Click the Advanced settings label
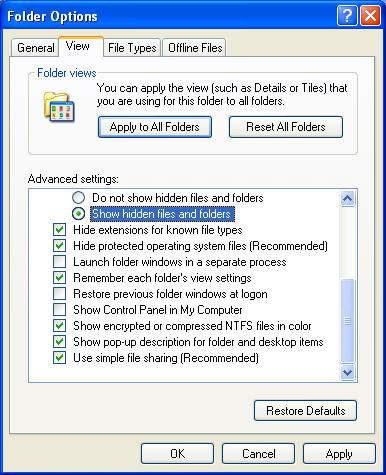Screen dimensions: 386x475 tap(73, 179)
